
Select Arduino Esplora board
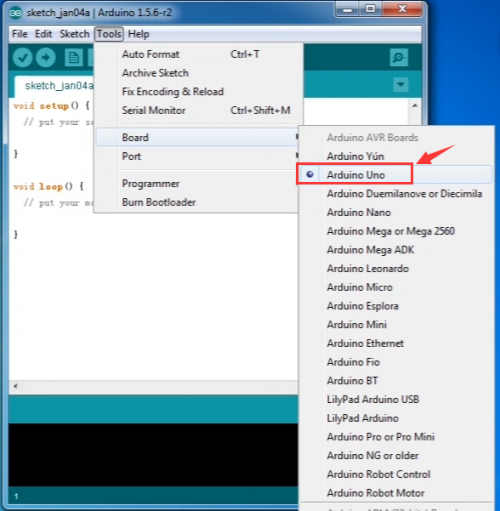pos(396,306)
